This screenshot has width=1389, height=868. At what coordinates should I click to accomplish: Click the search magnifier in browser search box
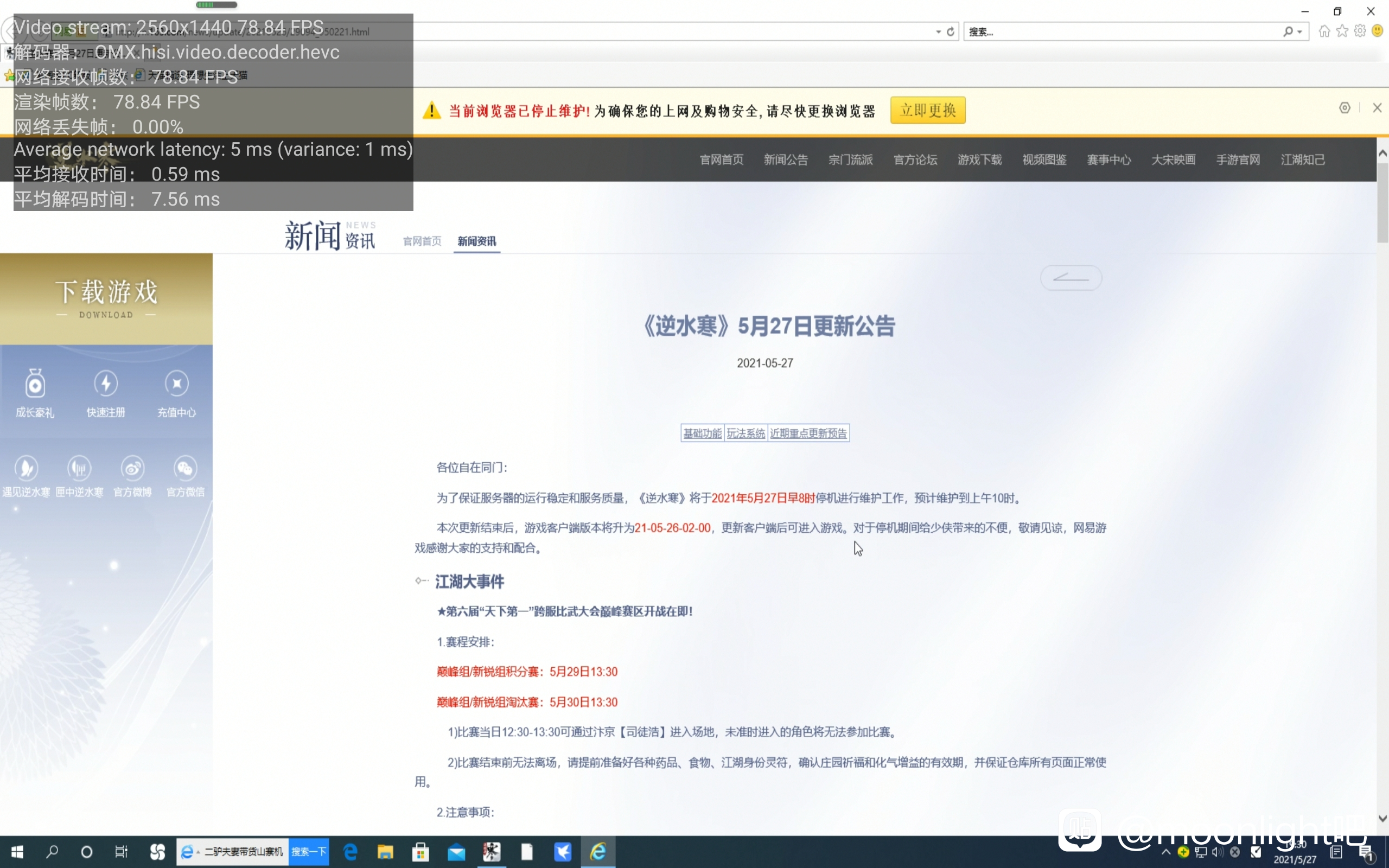[1288, 31]
